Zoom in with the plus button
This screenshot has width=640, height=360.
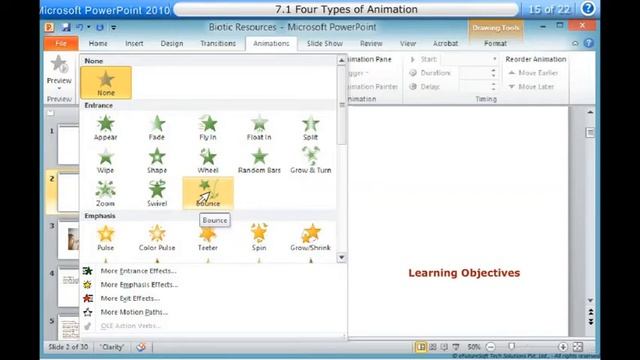563,347
